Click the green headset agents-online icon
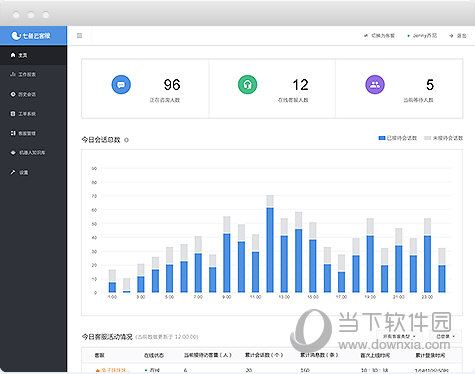This screenshot has height=374, width=475. tap(247, 85)
